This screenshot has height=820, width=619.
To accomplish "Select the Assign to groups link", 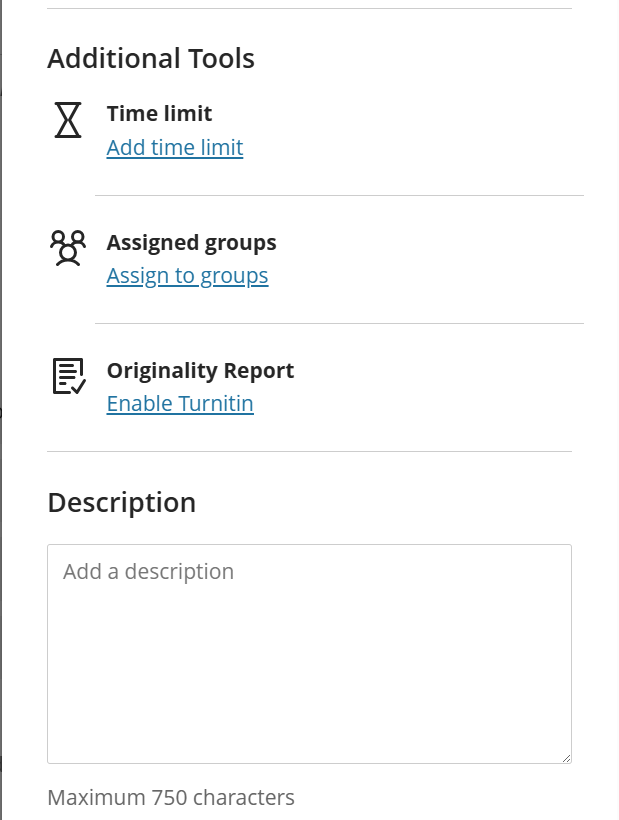I will point(187,276).
